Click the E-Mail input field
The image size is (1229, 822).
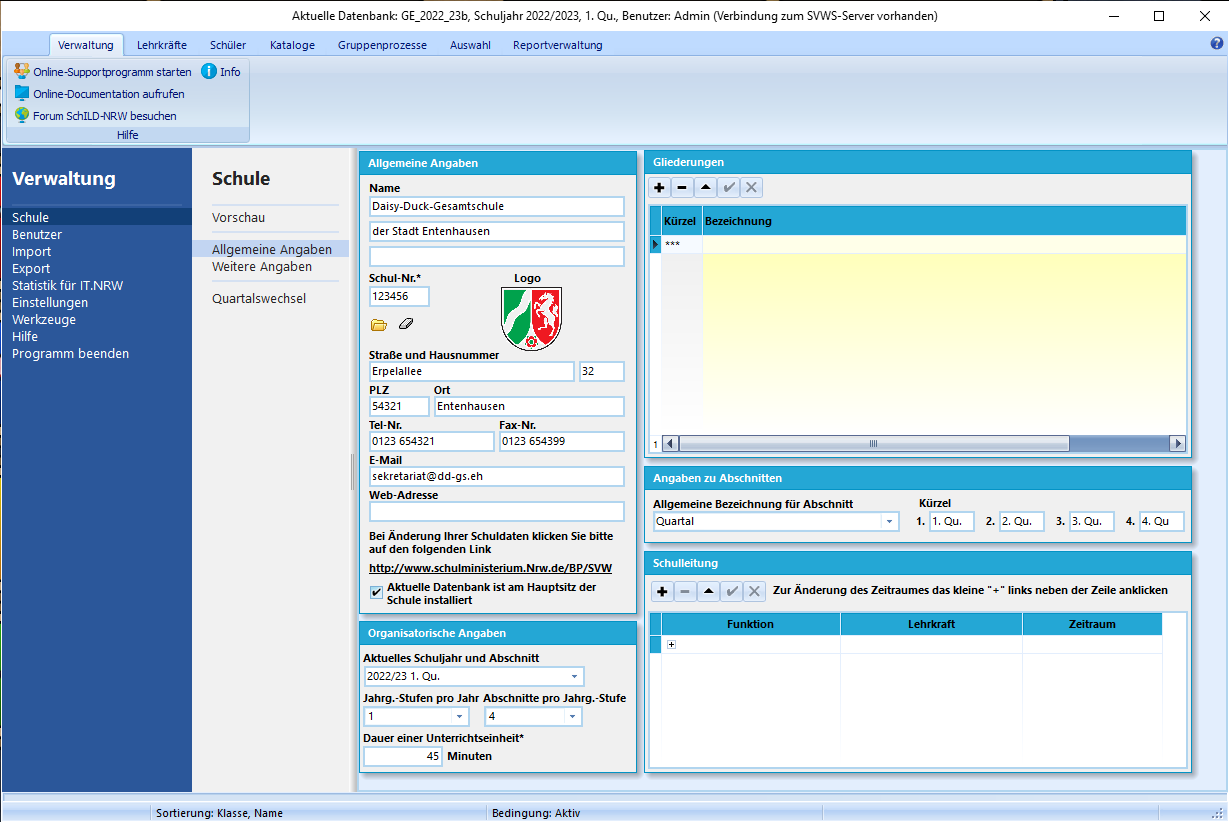tap(497, 476)
